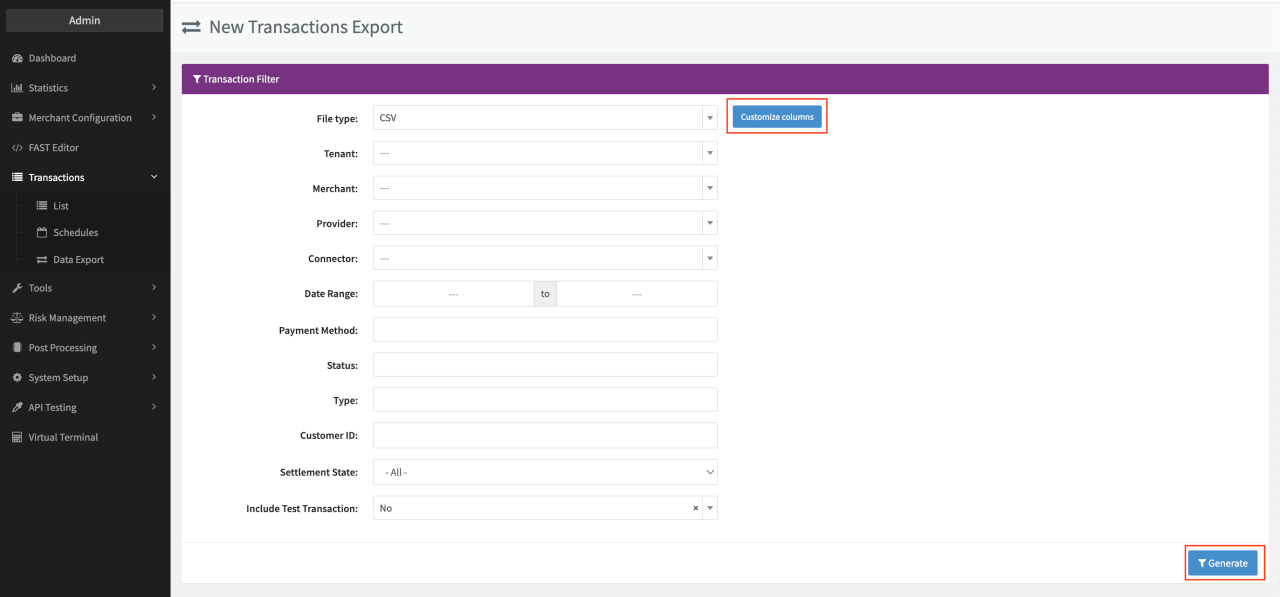Viewport: 1280px width, 597px height.
Task: Go to Transactions List page
Action: pos(60,206)
